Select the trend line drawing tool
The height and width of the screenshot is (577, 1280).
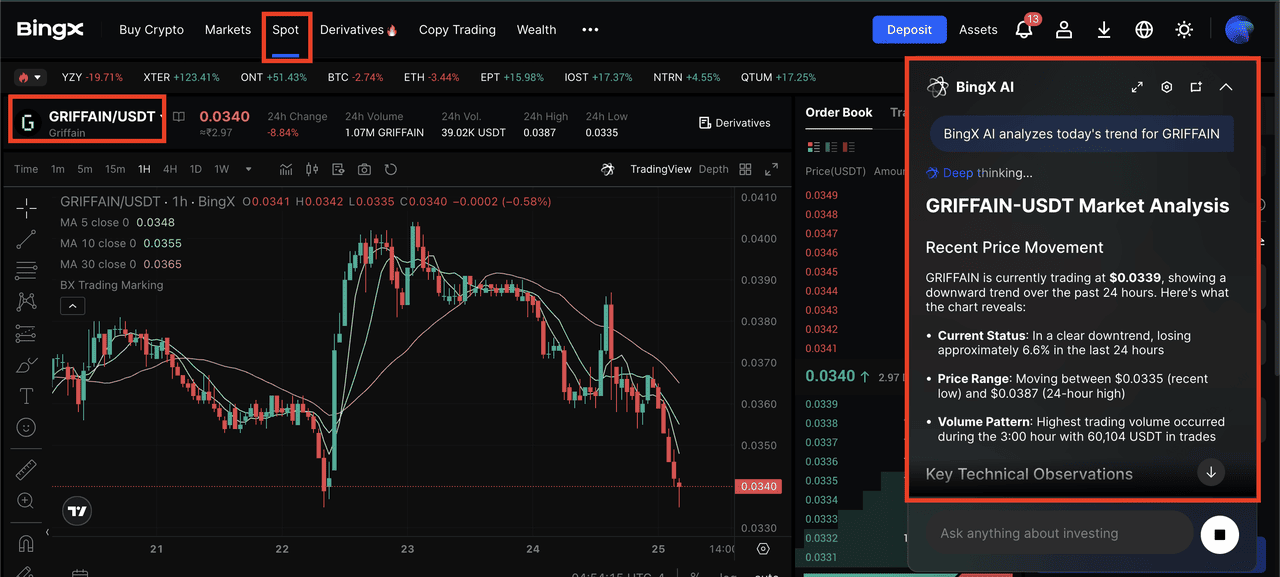[27, 238]
